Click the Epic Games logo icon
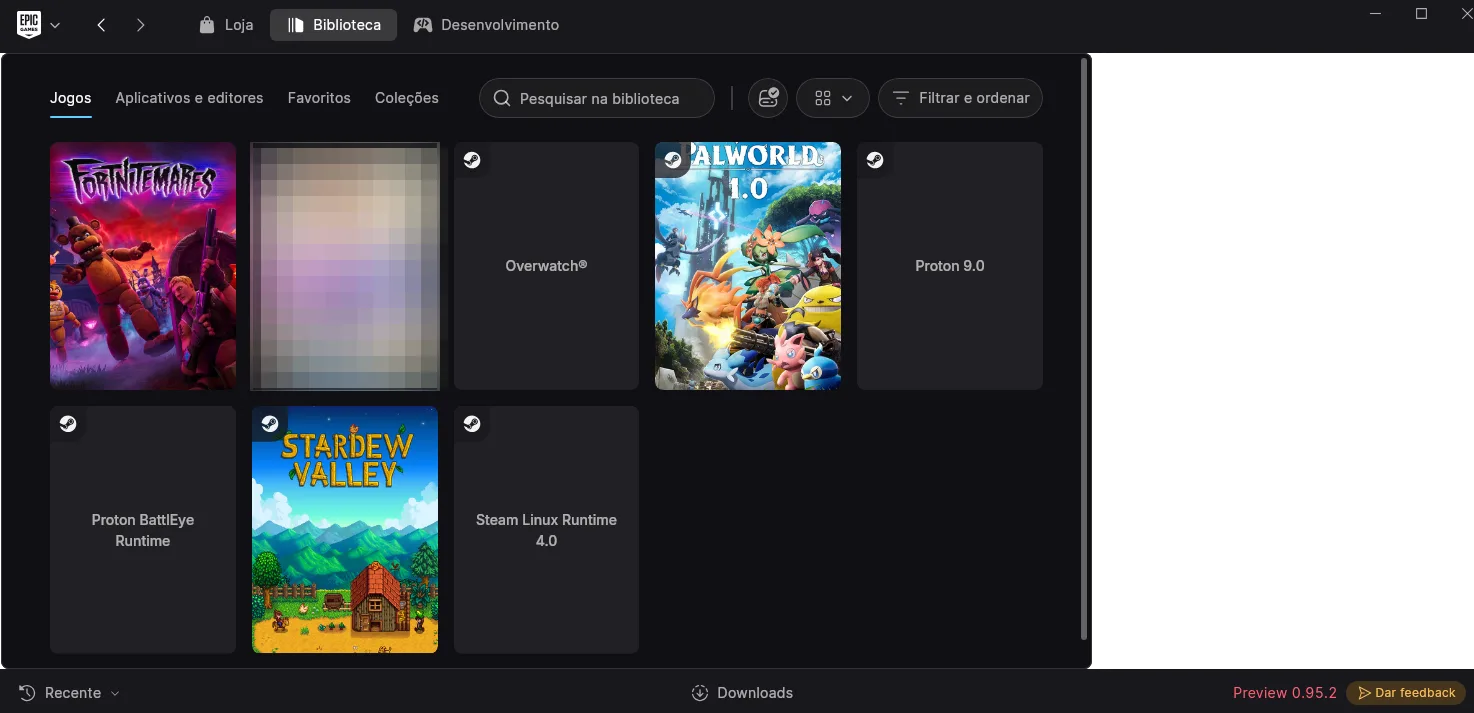 [x=29, y=24]
